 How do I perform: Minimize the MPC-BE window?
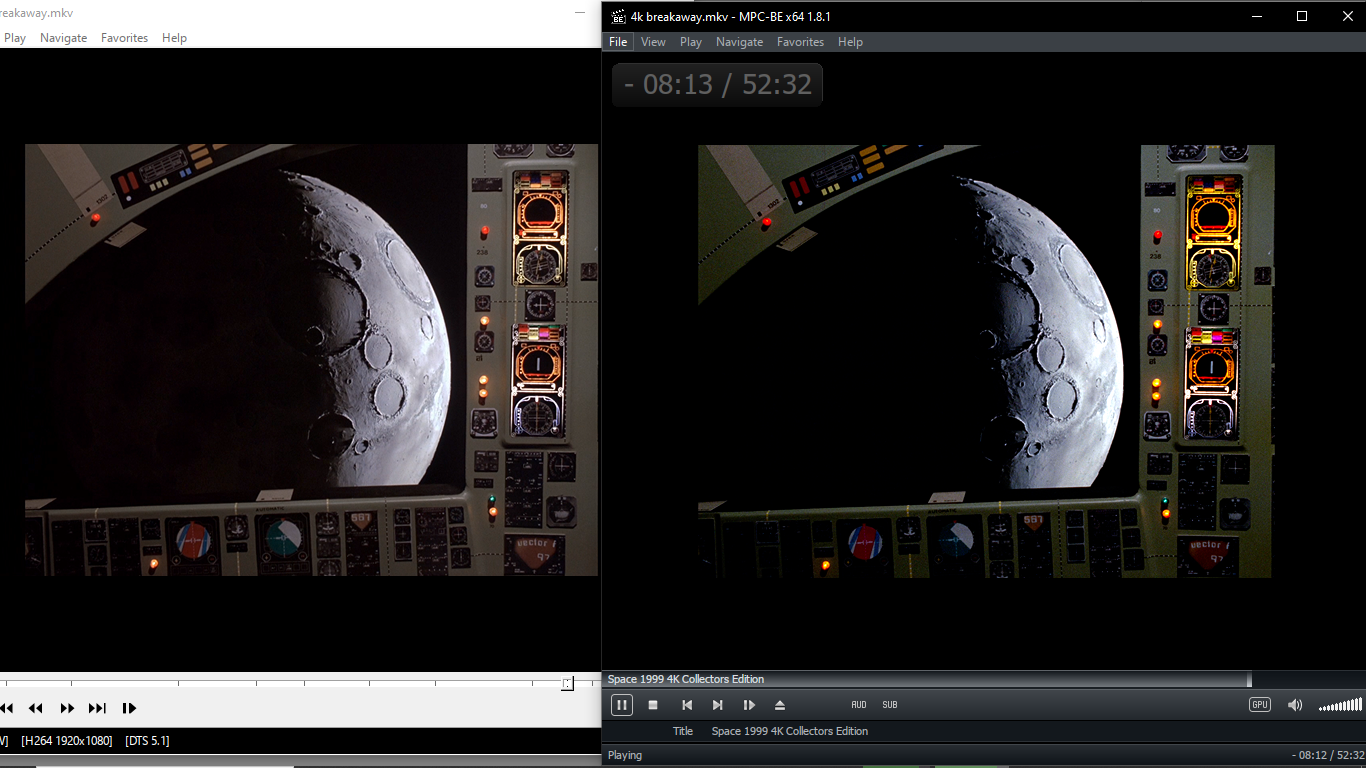1256,16
